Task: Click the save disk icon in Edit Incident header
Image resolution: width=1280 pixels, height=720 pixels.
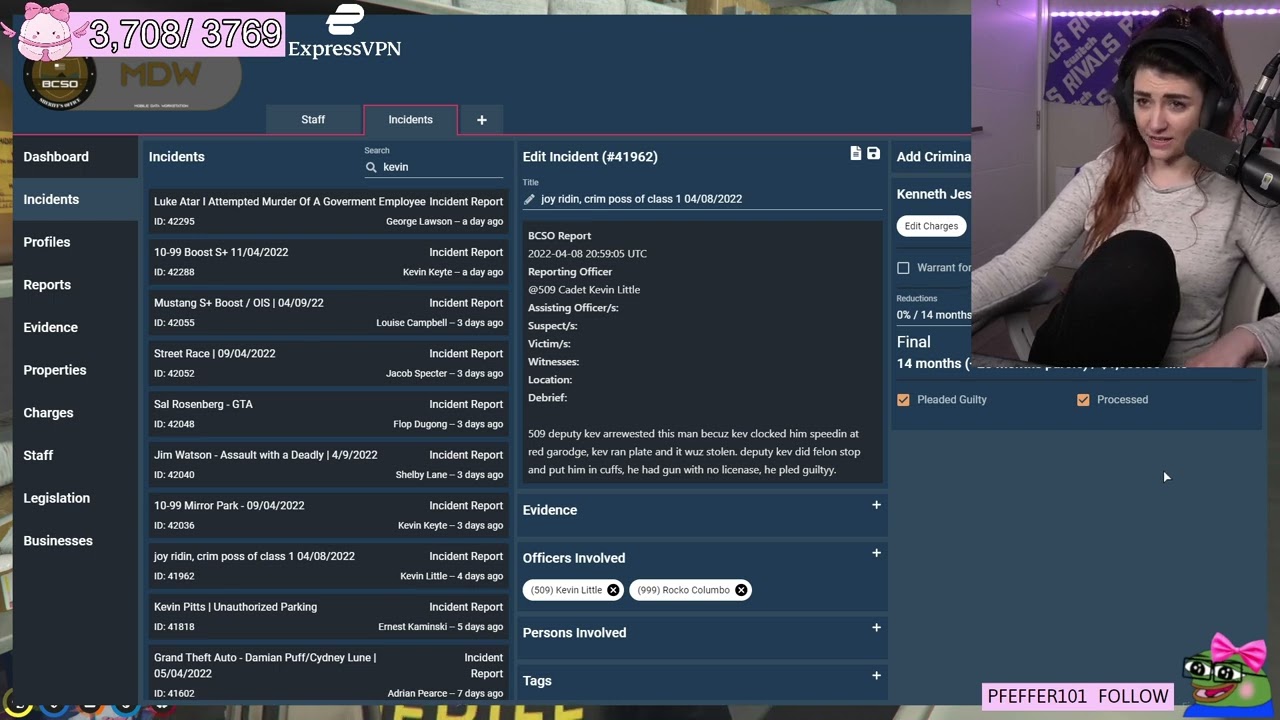Action: point(873,154)
